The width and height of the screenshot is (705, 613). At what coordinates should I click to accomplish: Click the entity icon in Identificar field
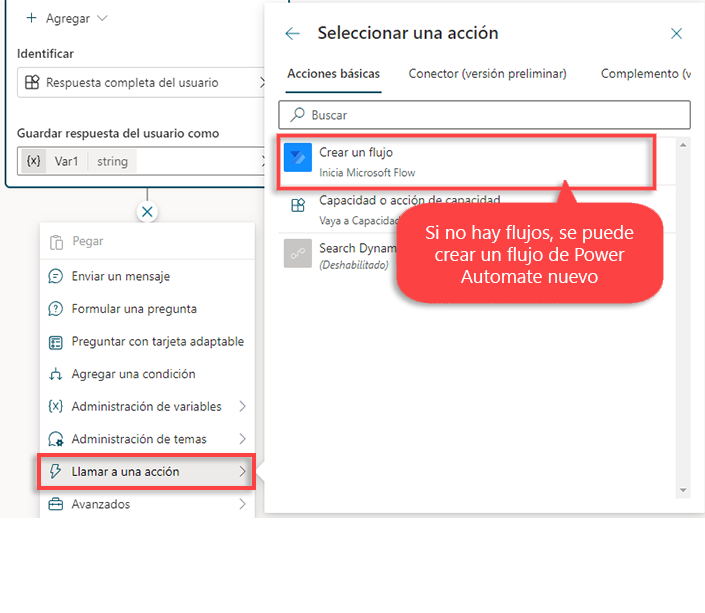32,82
